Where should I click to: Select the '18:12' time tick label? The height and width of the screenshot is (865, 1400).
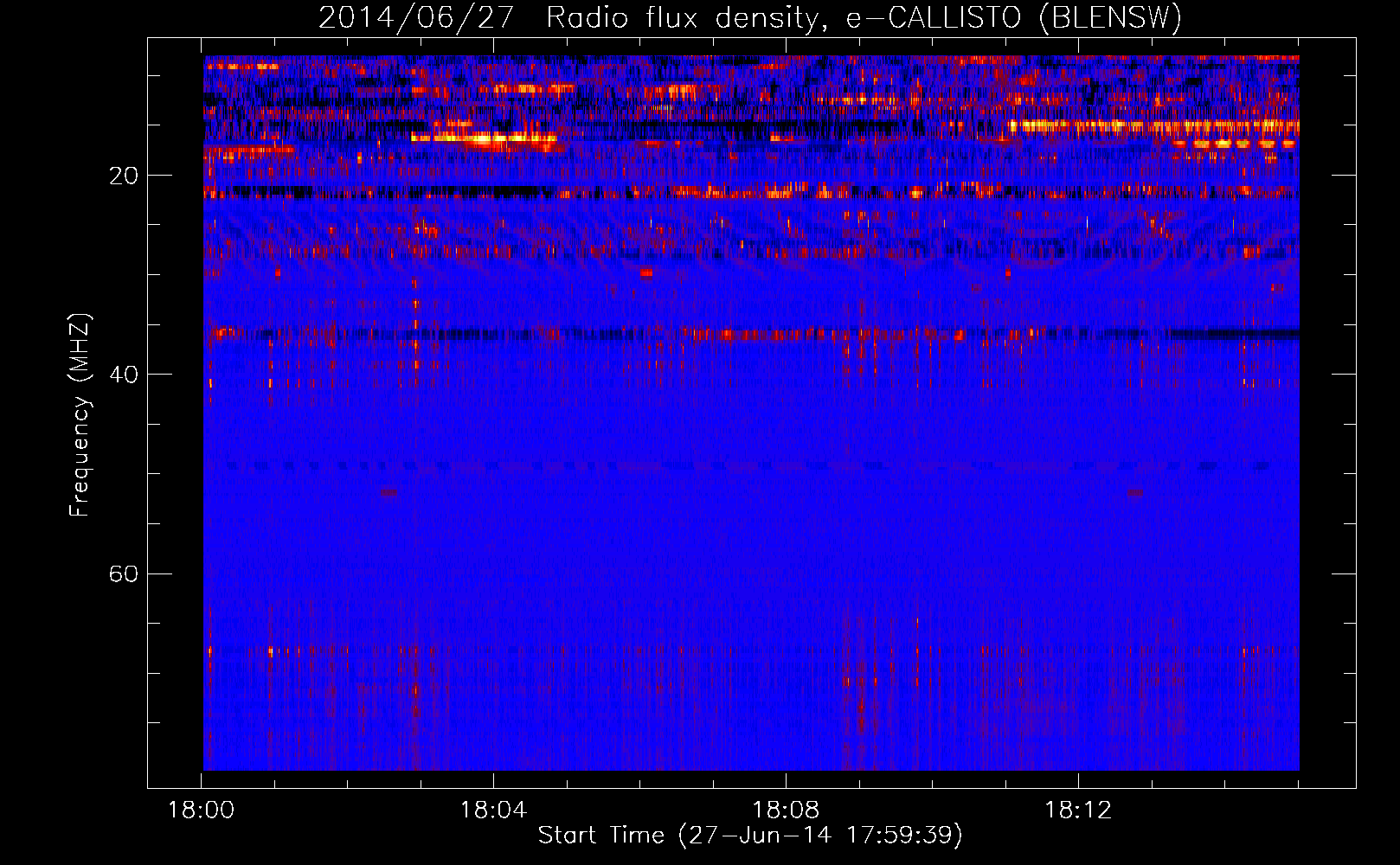[1078, 811]
